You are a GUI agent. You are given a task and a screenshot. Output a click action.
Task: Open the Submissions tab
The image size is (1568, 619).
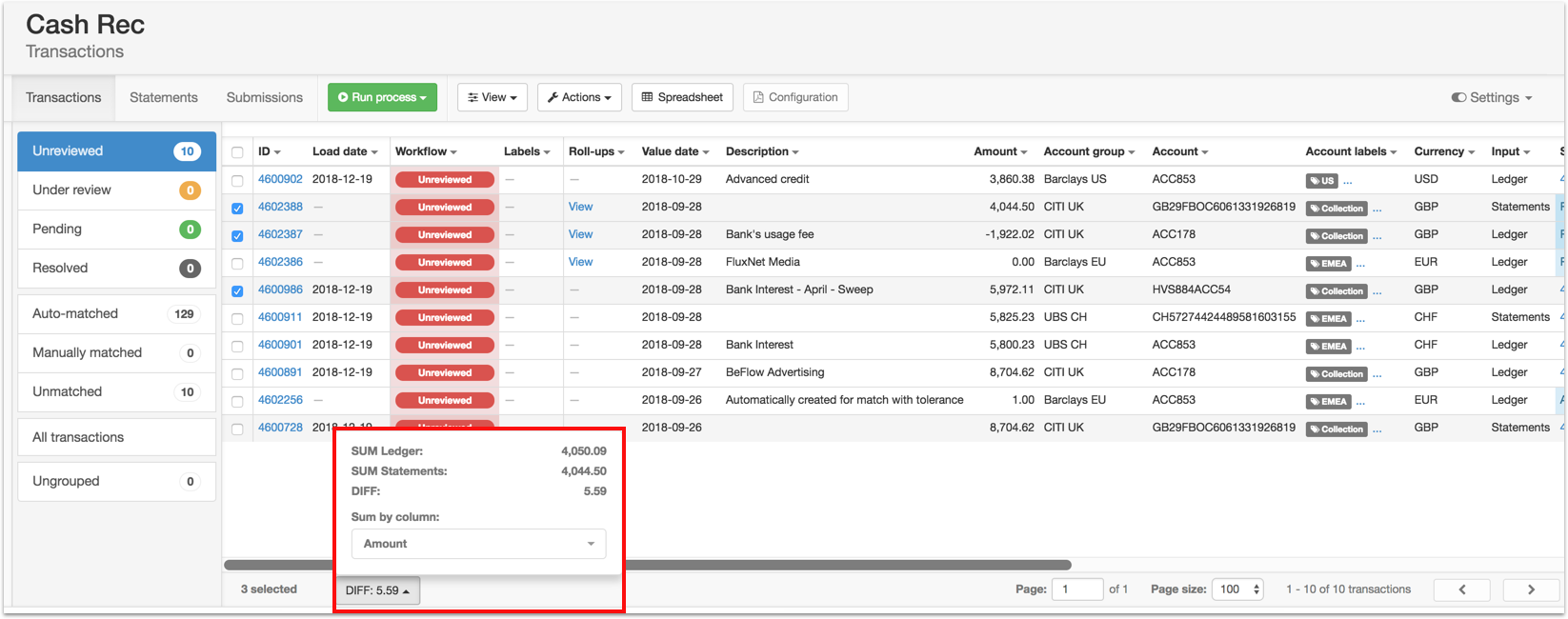(x=265, y=97)
